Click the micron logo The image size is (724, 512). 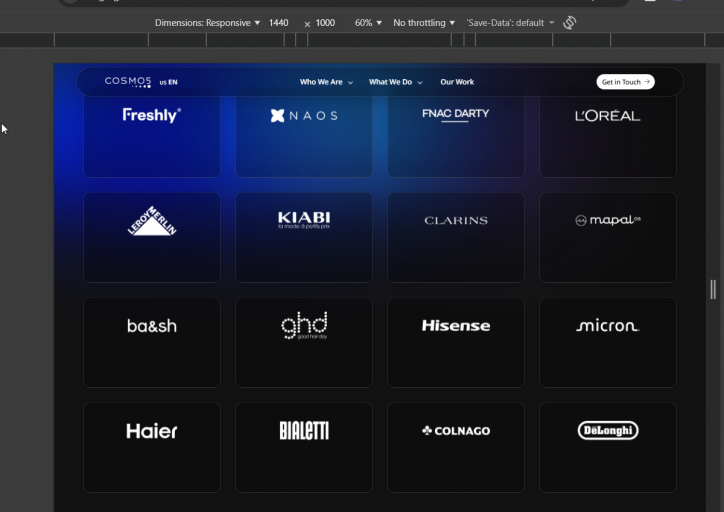point(608,326)
